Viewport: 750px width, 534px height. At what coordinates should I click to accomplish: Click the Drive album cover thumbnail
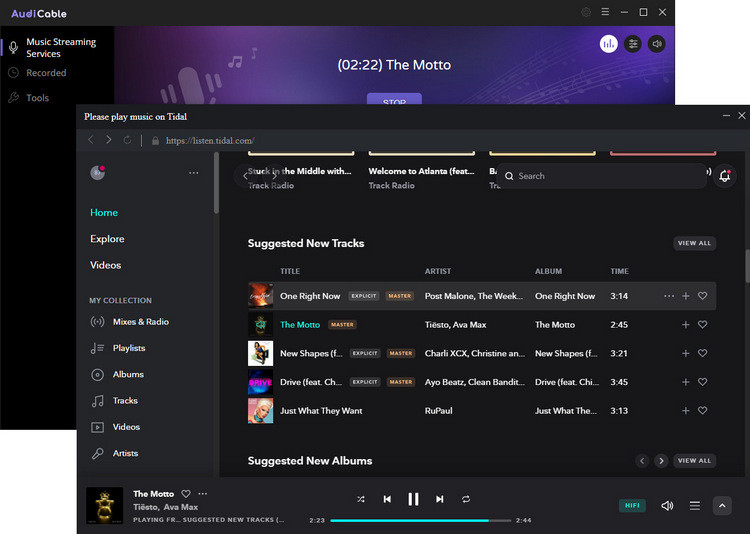pyautogui.click(x=260, y=382)
